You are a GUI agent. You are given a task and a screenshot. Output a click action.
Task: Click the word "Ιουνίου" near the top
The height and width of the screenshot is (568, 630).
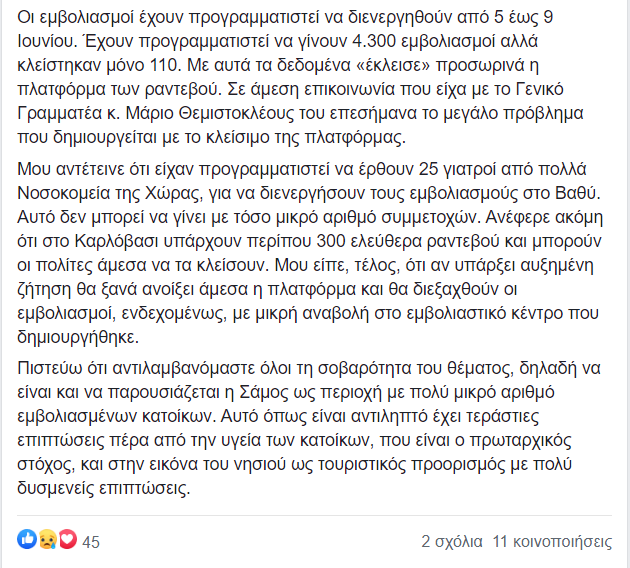pos(47,41)
